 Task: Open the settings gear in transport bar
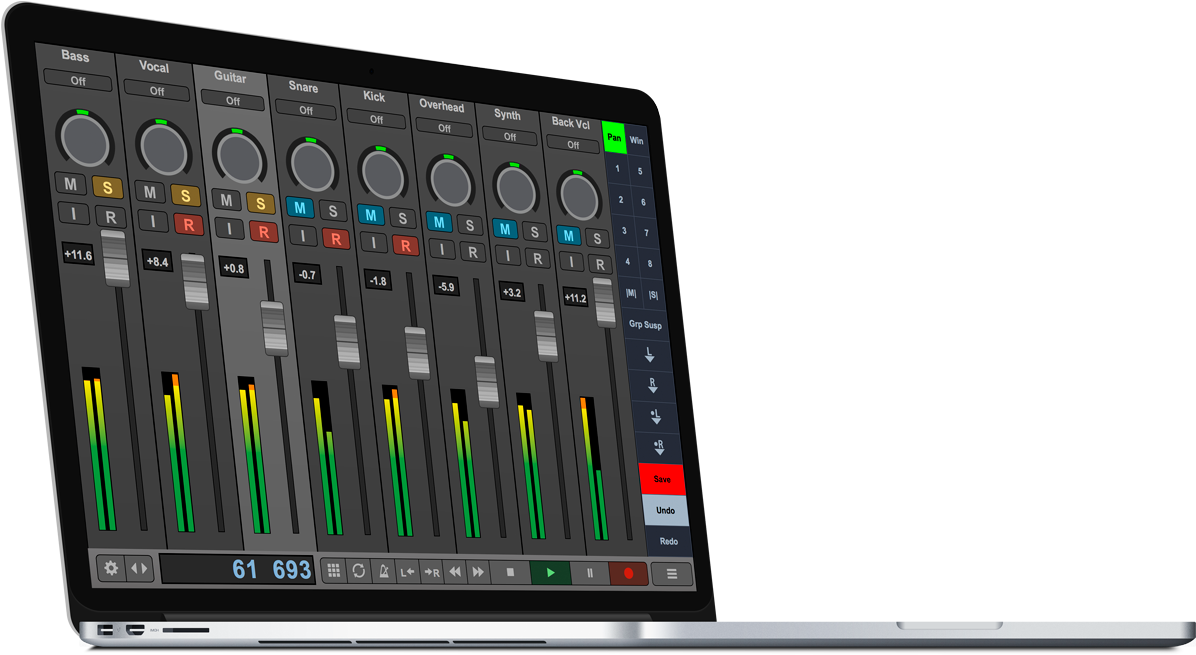[111, 567]
